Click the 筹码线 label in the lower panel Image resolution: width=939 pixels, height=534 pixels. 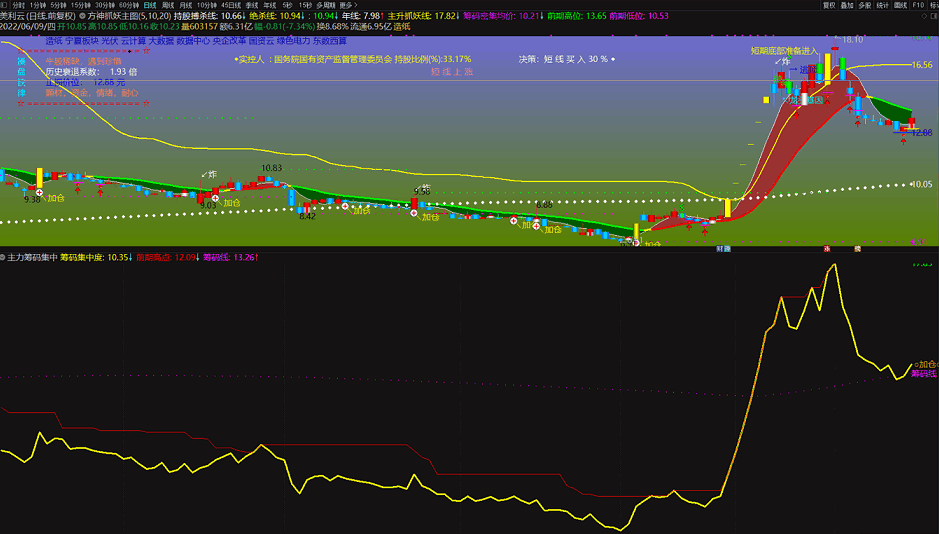[x=923, y=374]
